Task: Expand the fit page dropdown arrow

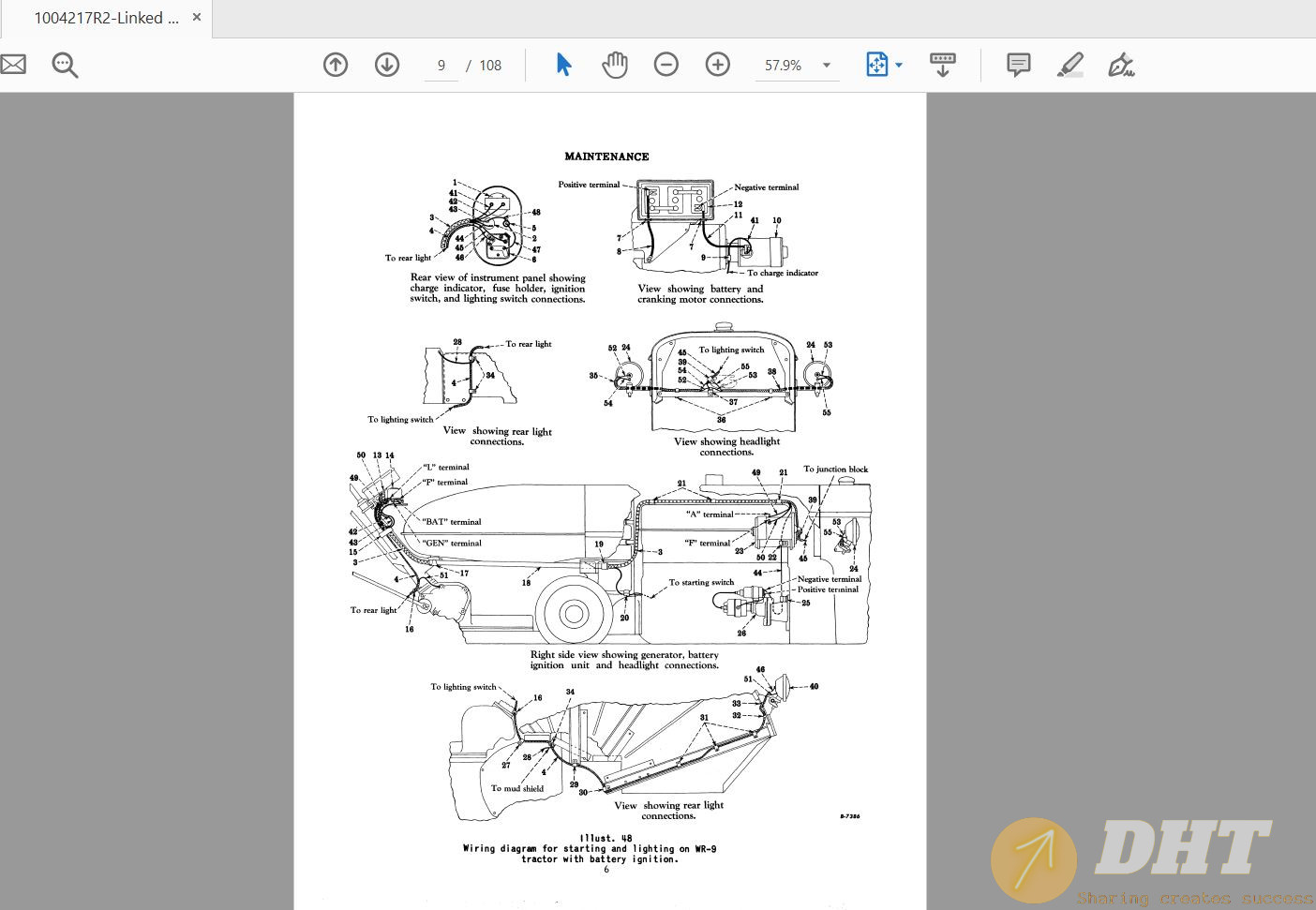Action: click(x=899, y=66)
